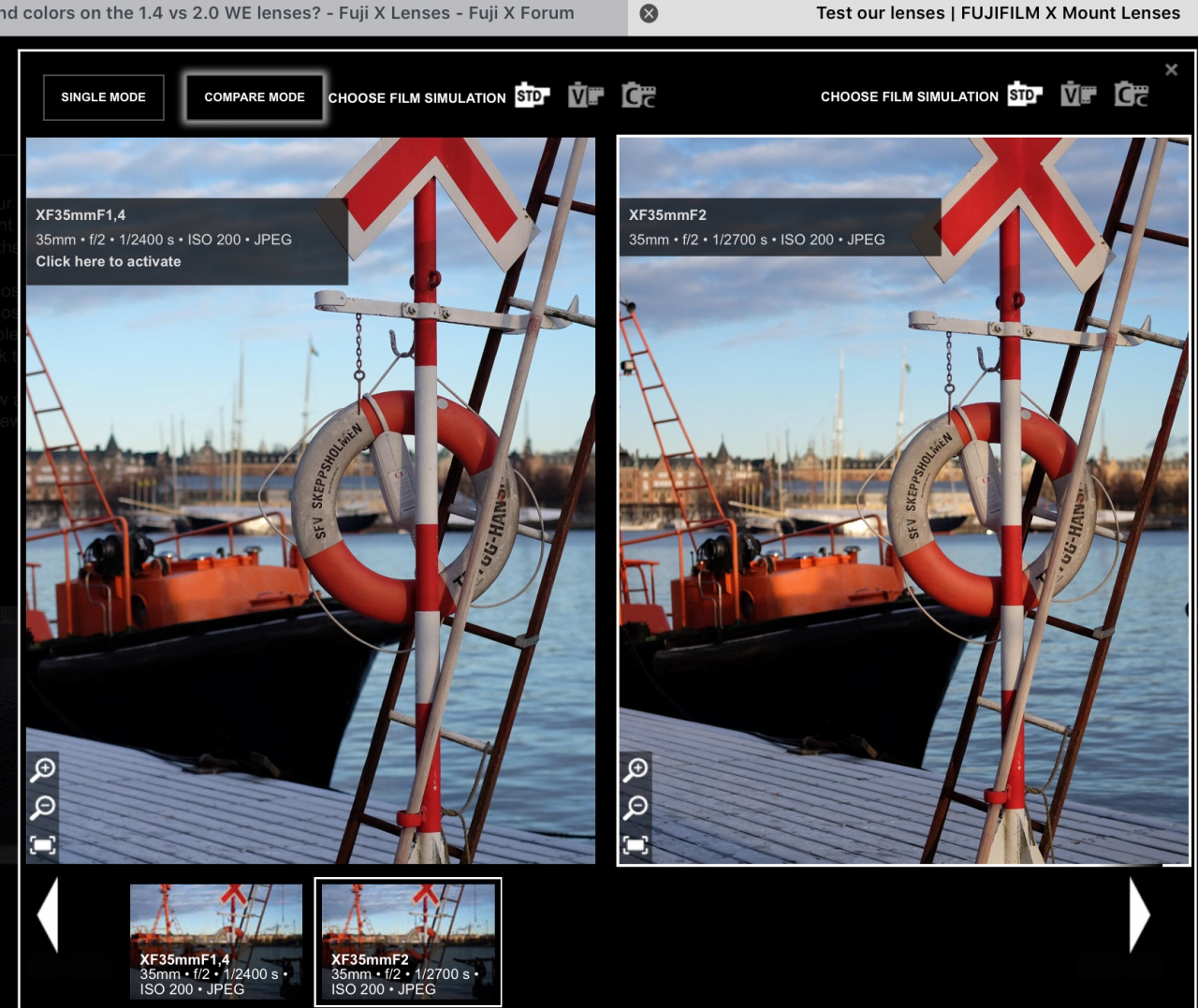Close the Test our lenses browser tab
The image size is (1198, 1008).
tap(649, 13)
